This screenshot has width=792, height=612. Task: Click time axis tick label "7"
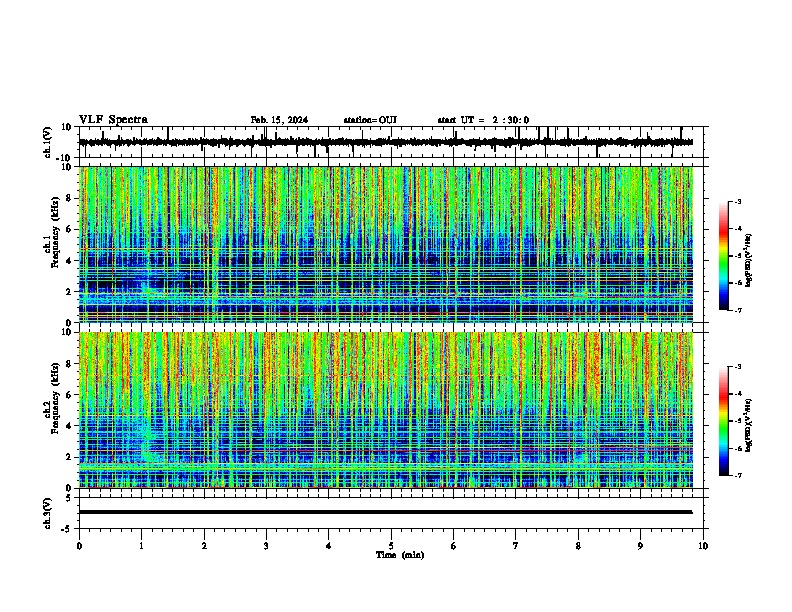(x=516, y=546)
